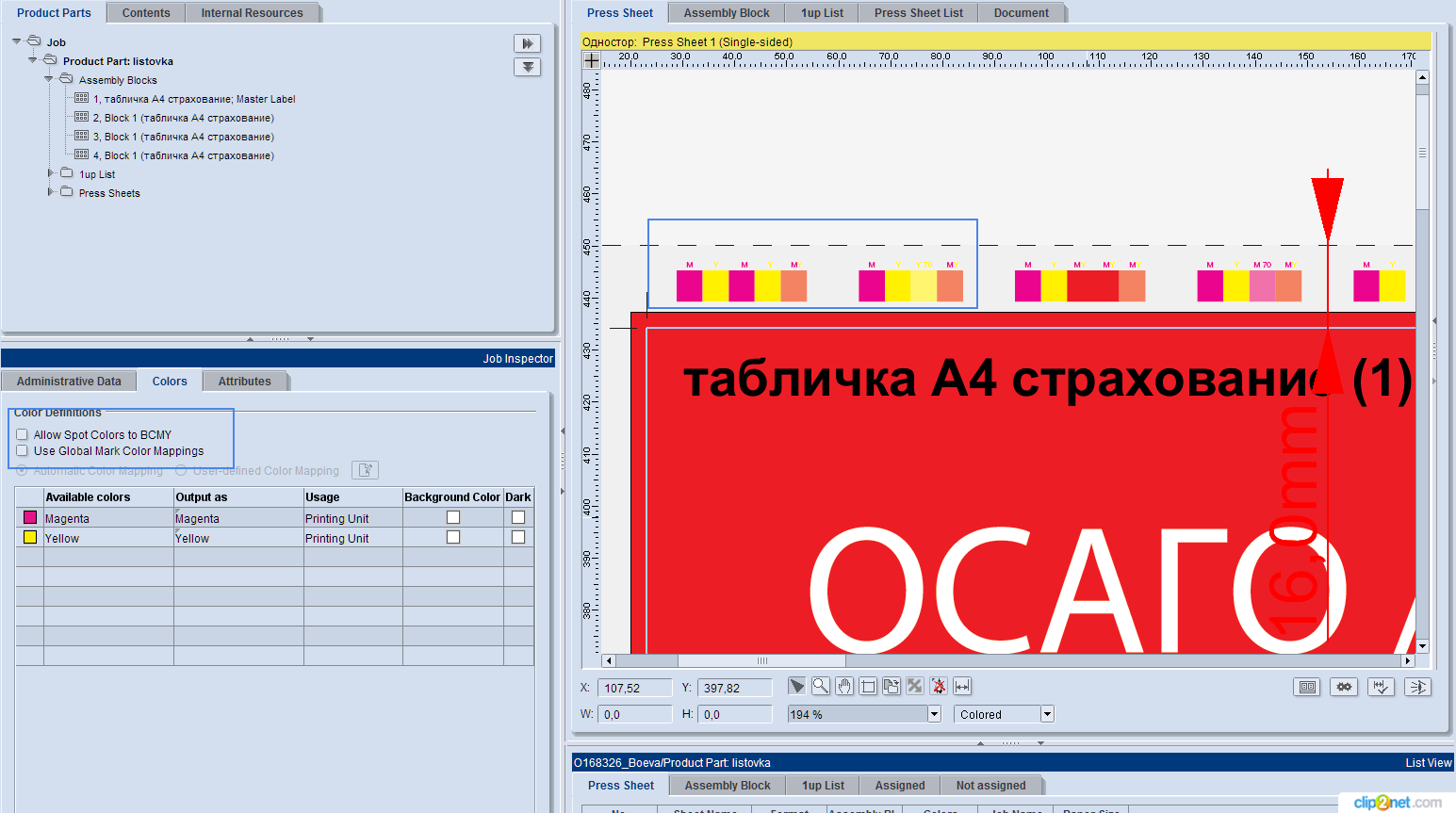Click the Product Part folder icon
Viewport: 1456px width, 813px height.
pos(50,60)
